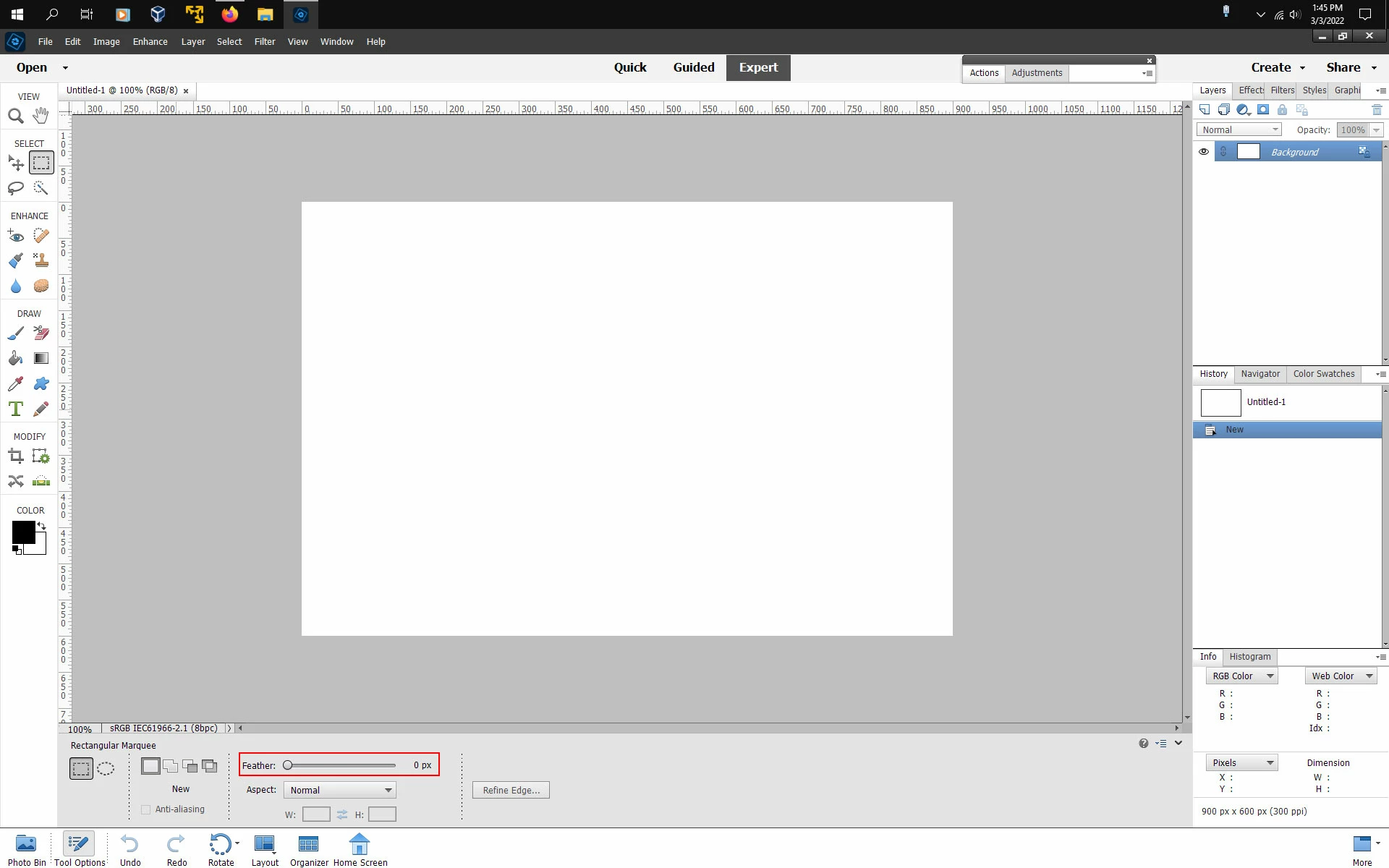Screen dimensions: 1389x868
Task: Select the Zoom tool in the View section
Action: point(15,116)
